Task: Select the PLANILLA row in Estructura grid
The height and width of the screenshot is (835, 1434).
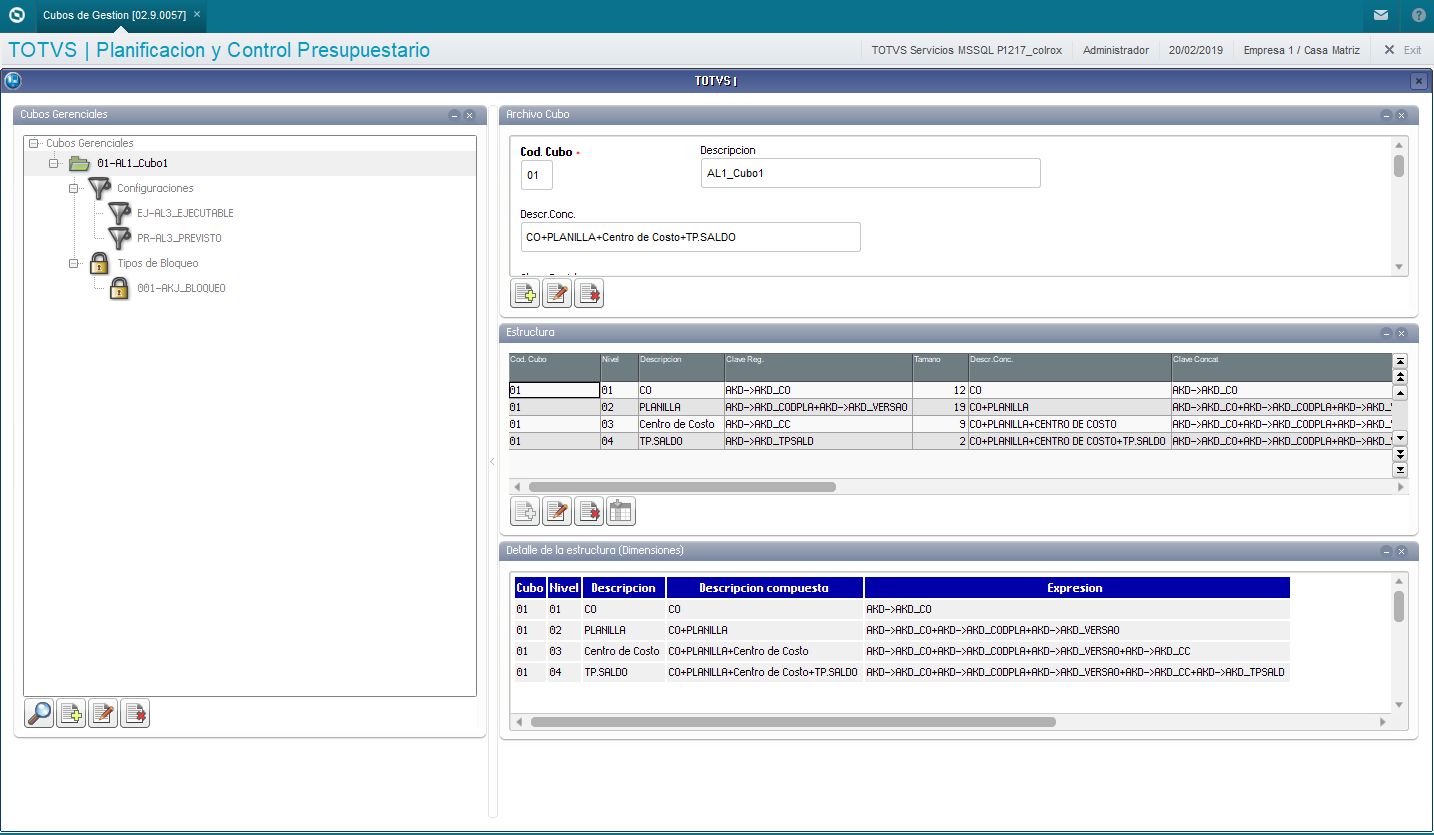Action: tap(950, 407)
